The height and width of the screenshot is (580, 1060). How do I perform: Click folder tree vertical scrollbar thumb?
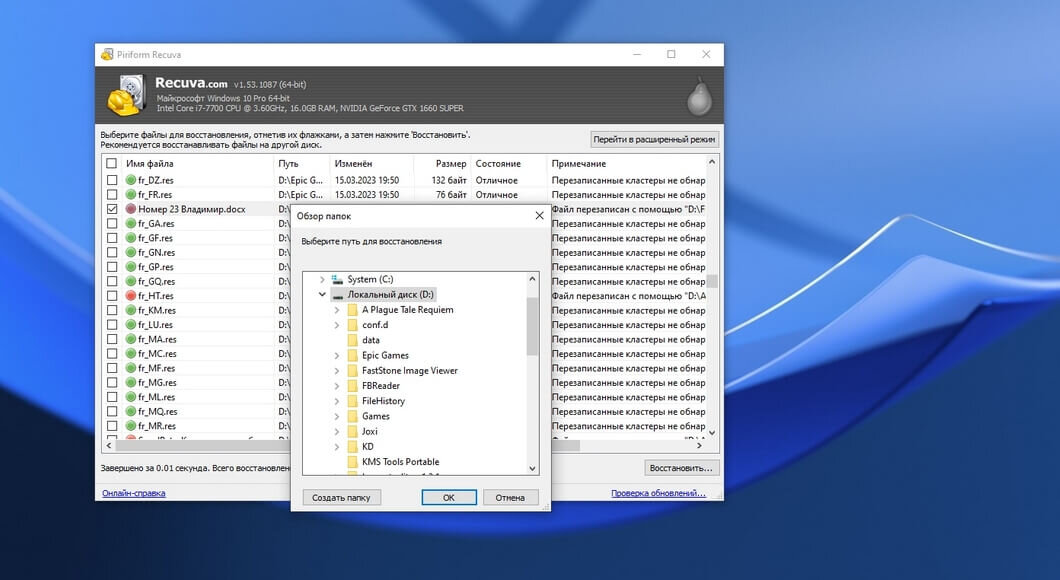pyautogui.click(x=532, y=326)
